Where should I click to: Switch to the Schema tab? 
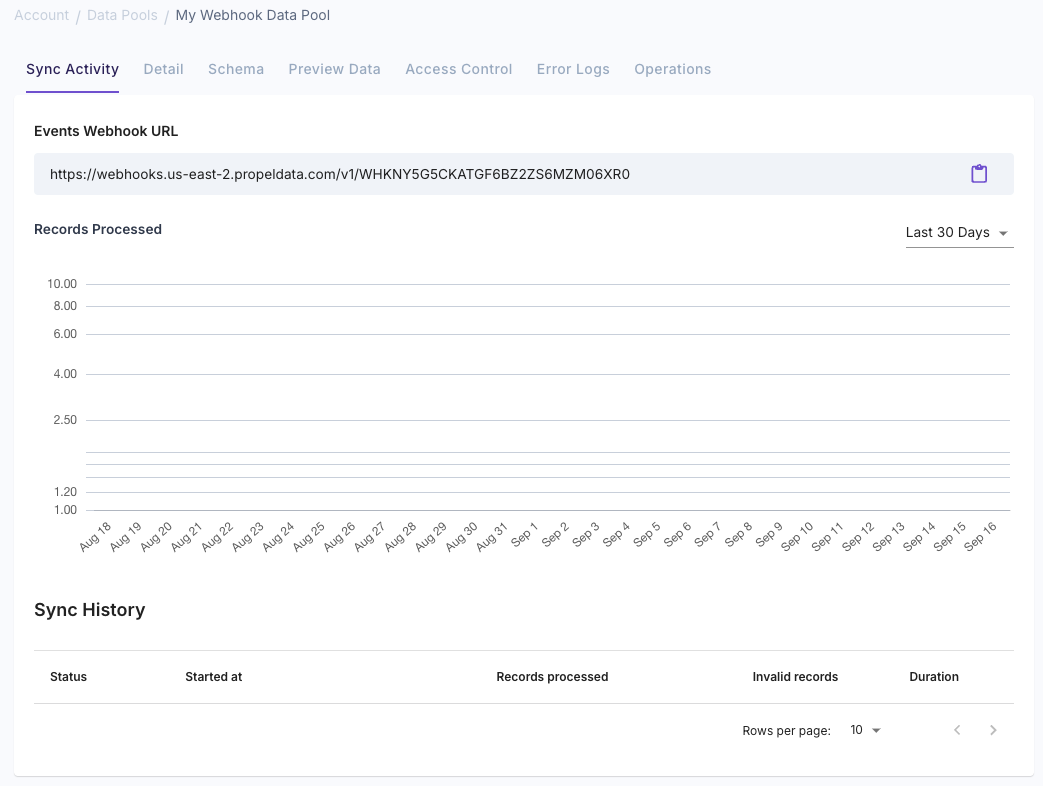[x=236, y=69]
